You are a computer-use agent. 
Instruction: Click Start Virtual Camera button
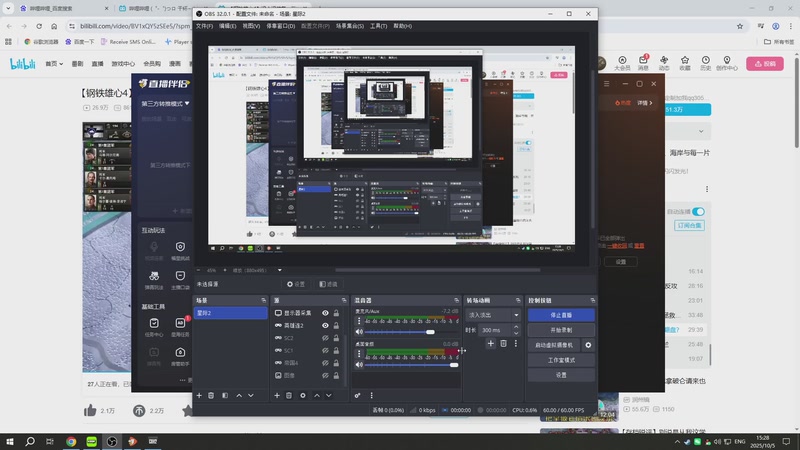[554, 345]
